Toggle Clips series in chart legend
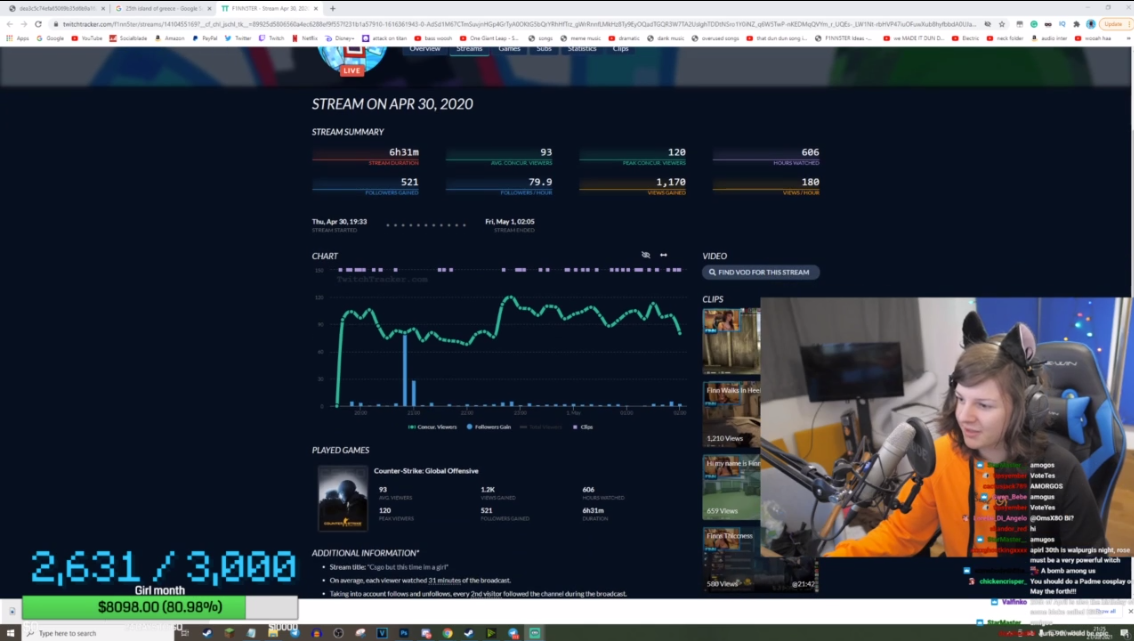1134x641 pixels. [x=582, y=427]
